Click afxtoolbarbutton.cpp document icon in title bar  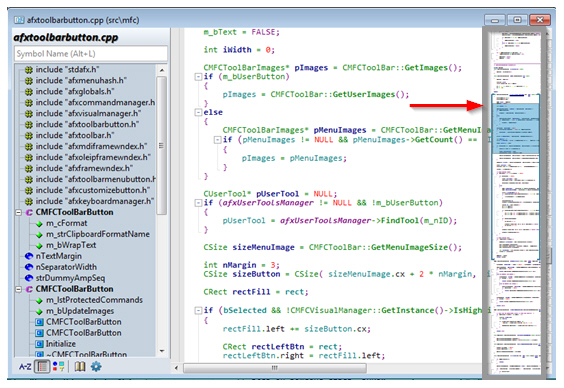19,20
